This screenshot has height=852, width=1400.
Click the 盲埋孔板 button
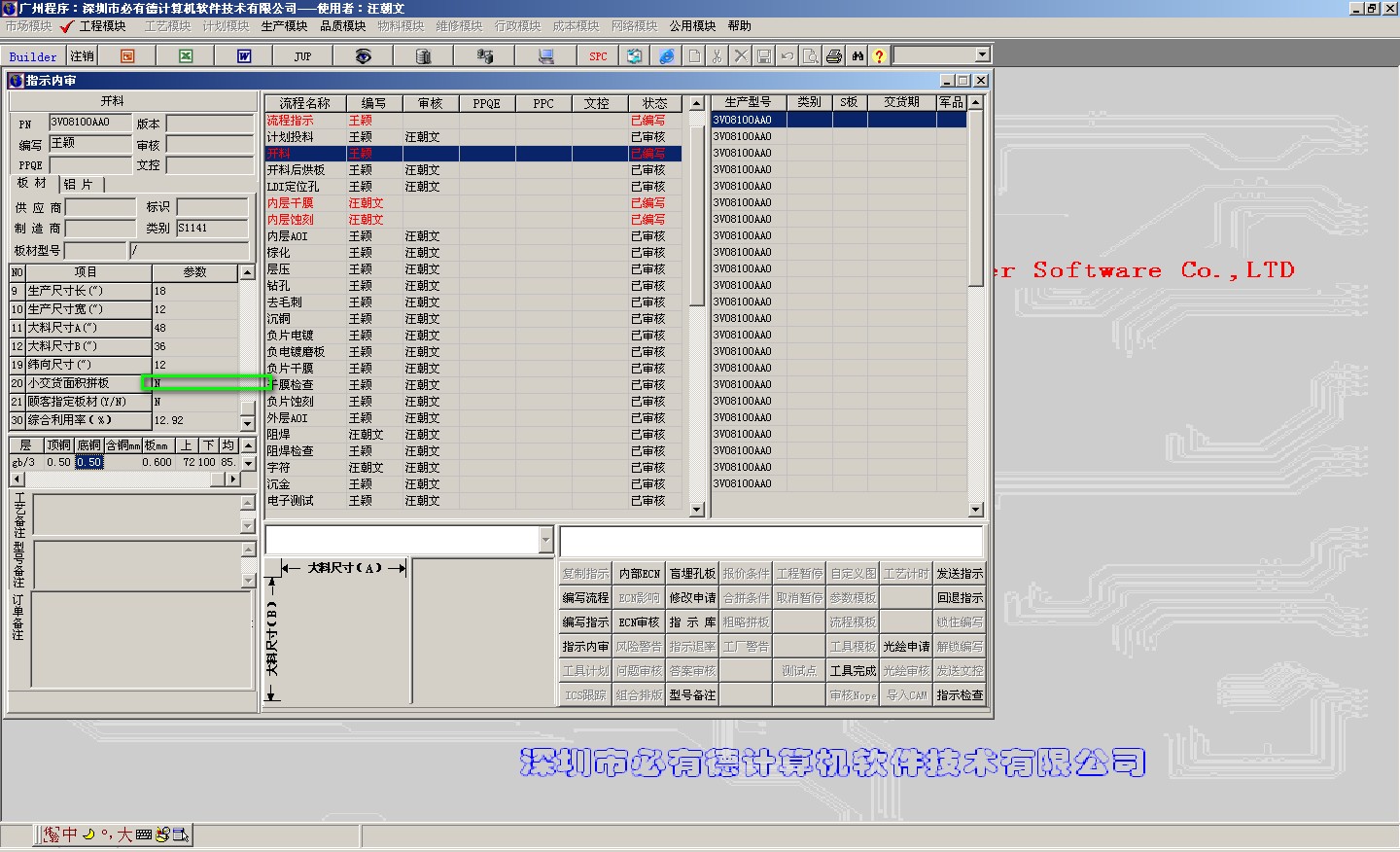pos(692,574)
